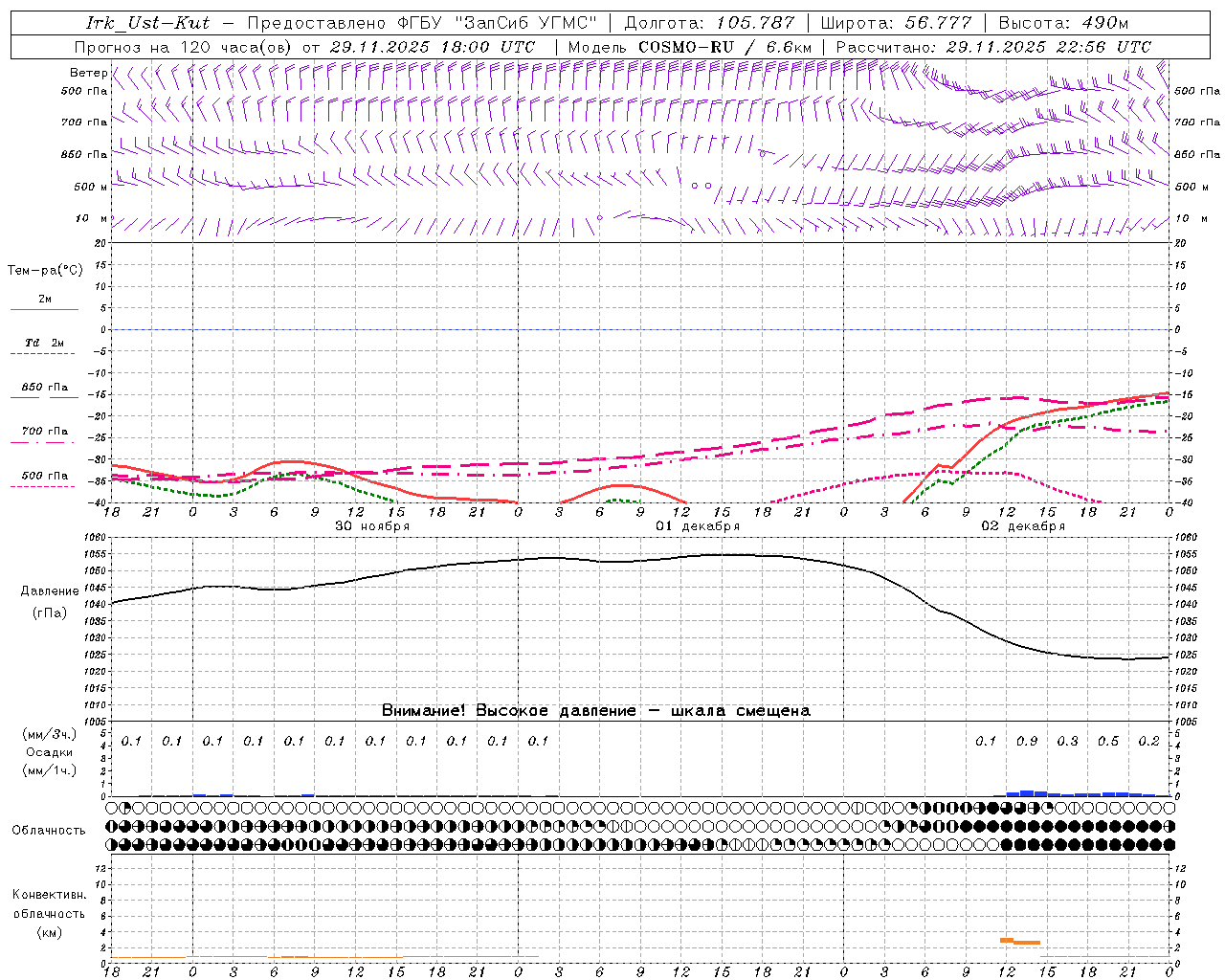Click the (мм/1ч.) unit label
Screen dimensions: 1225x980
pos(50,770)
